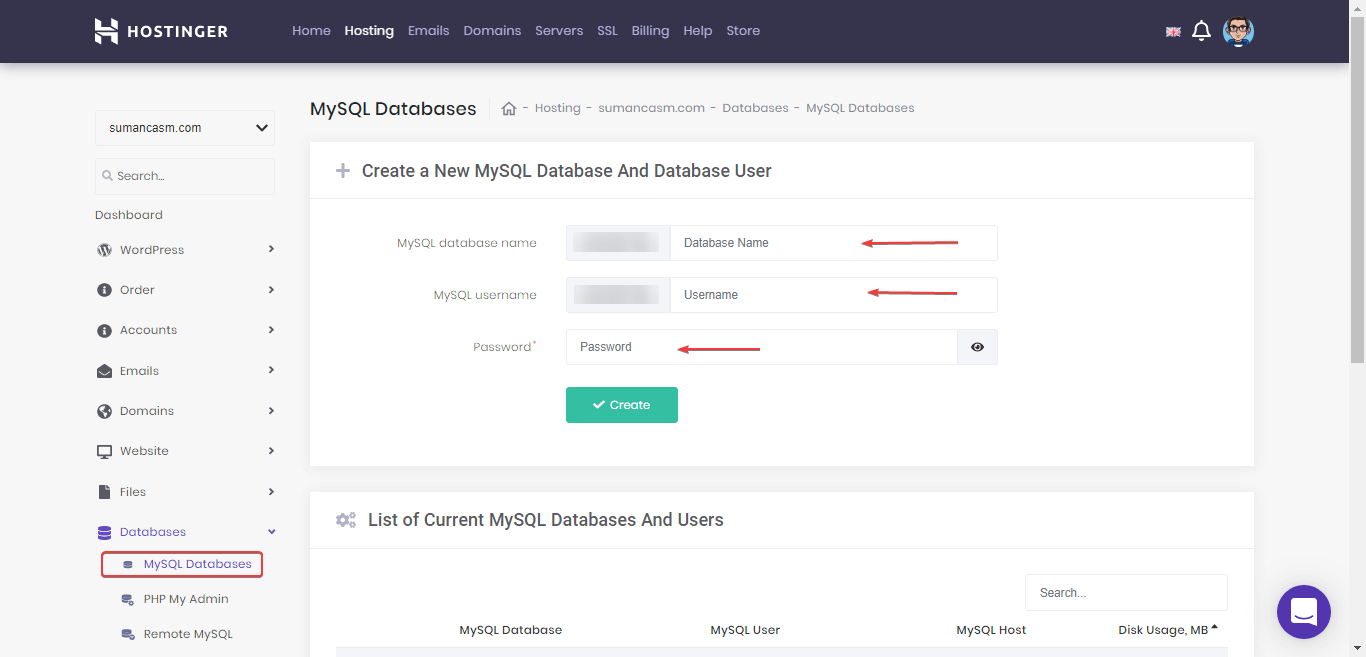Click the Hostinger logo

[161, 31]
